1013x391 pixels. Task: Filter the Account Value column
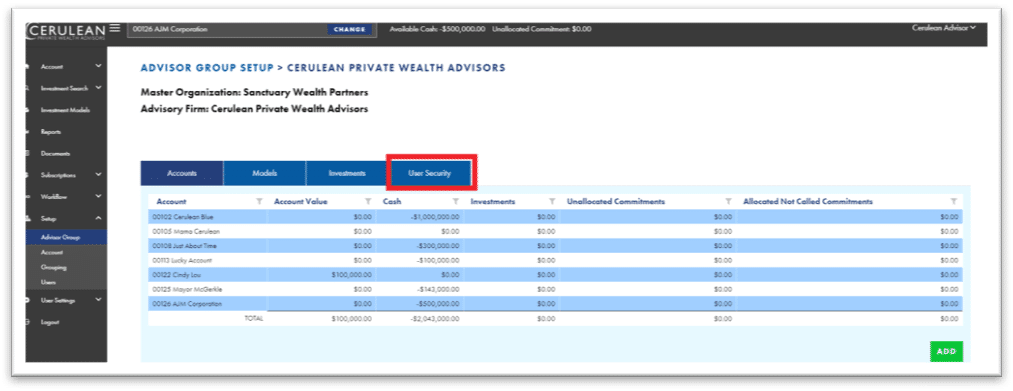pos(368,202)
